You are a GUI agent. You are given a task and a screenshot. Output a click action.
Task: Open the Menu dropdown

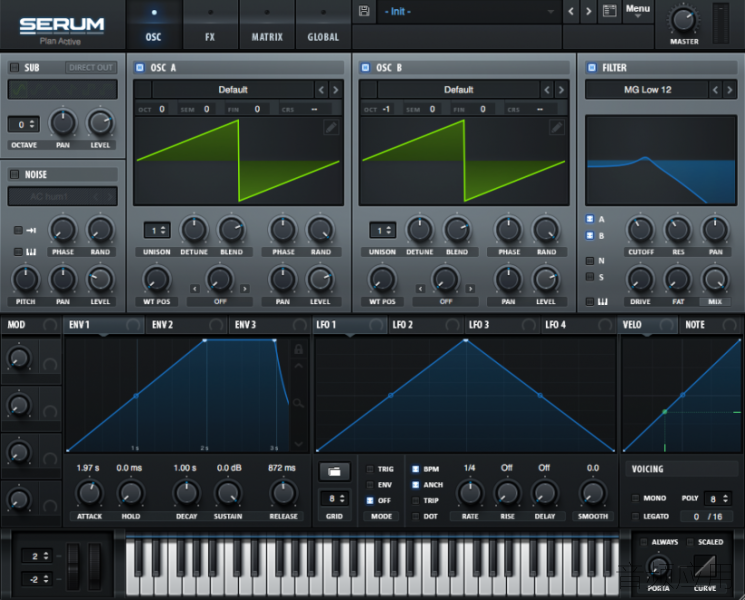[638, 10]
